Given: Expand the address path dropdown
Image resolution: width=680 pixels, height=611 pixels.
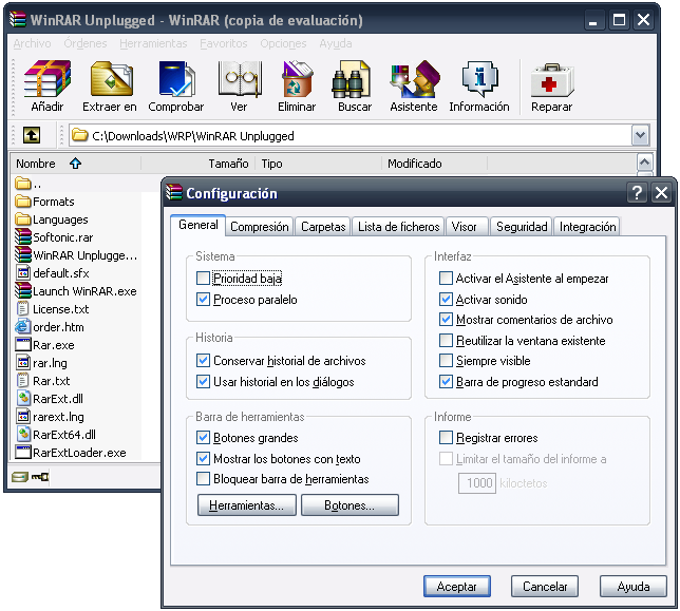Looking at the screenshot, I should (640, 135).
